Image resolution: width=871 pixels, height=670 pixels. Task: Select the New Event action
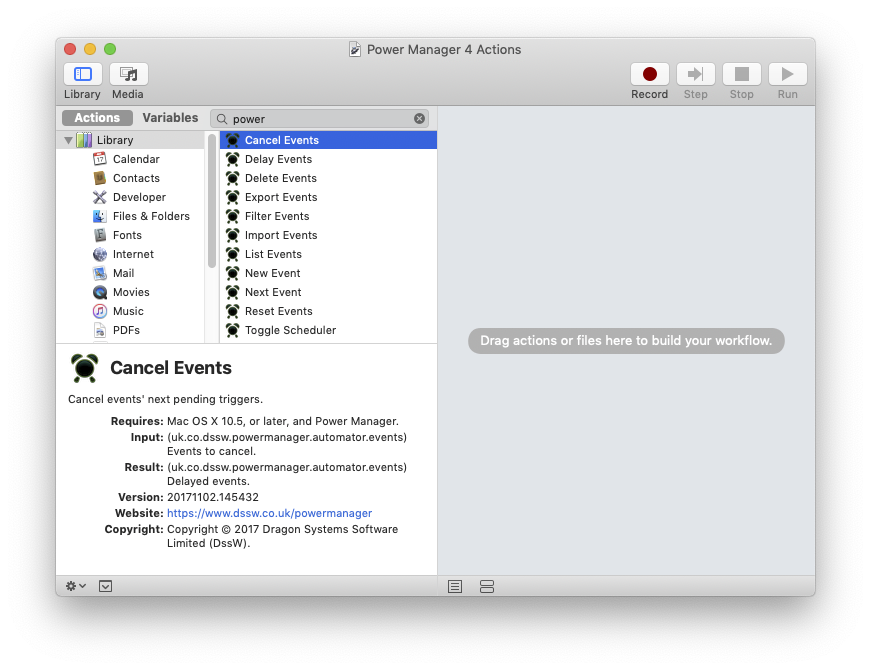tap(328, 273)
